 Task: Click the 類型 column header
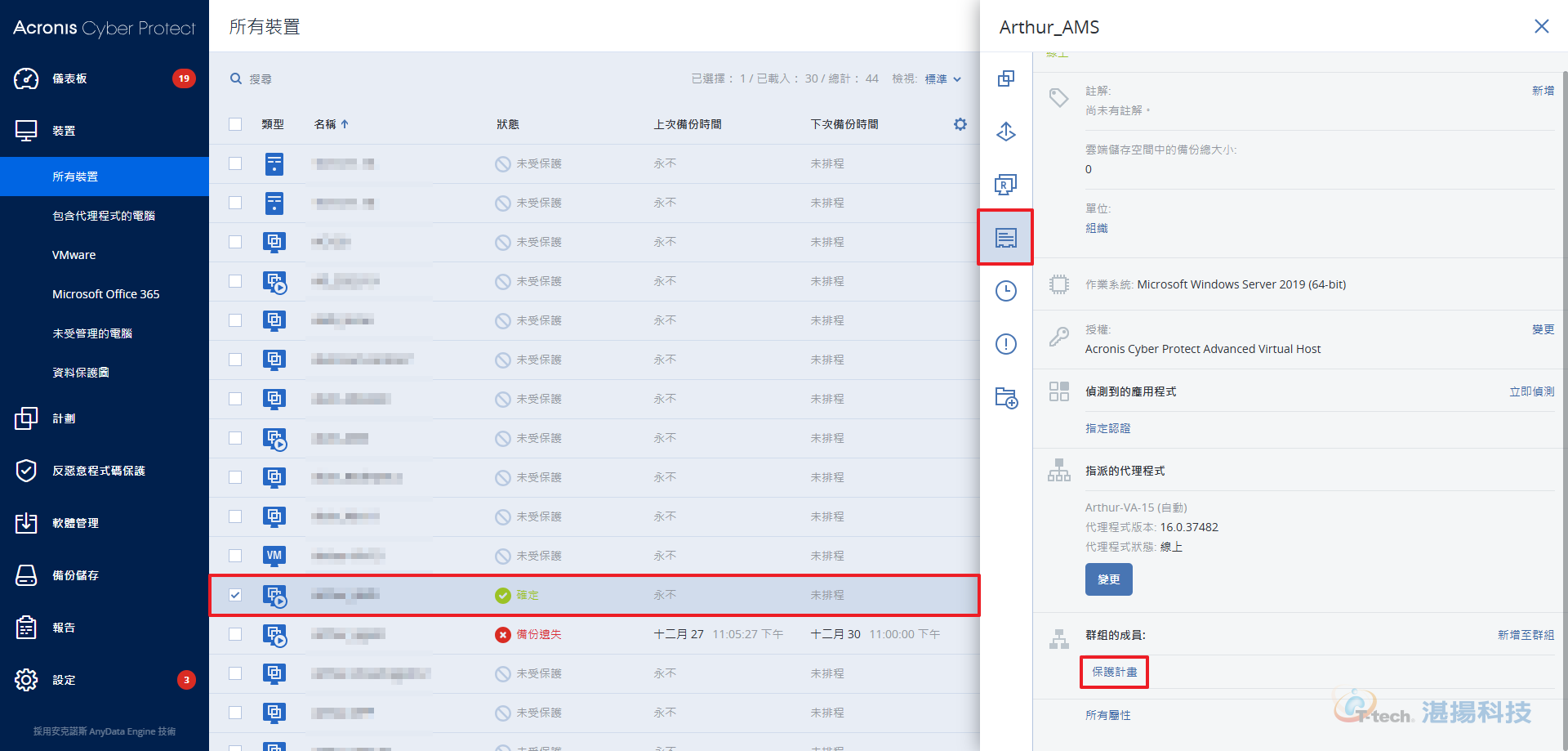click(272, 124)
